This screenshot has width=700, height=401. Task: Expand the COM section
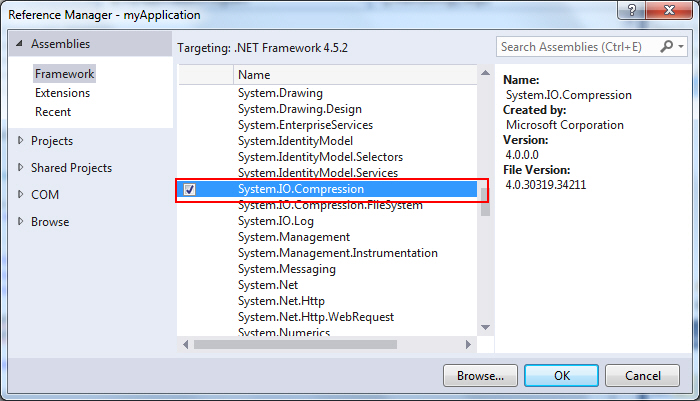point(20,195)
